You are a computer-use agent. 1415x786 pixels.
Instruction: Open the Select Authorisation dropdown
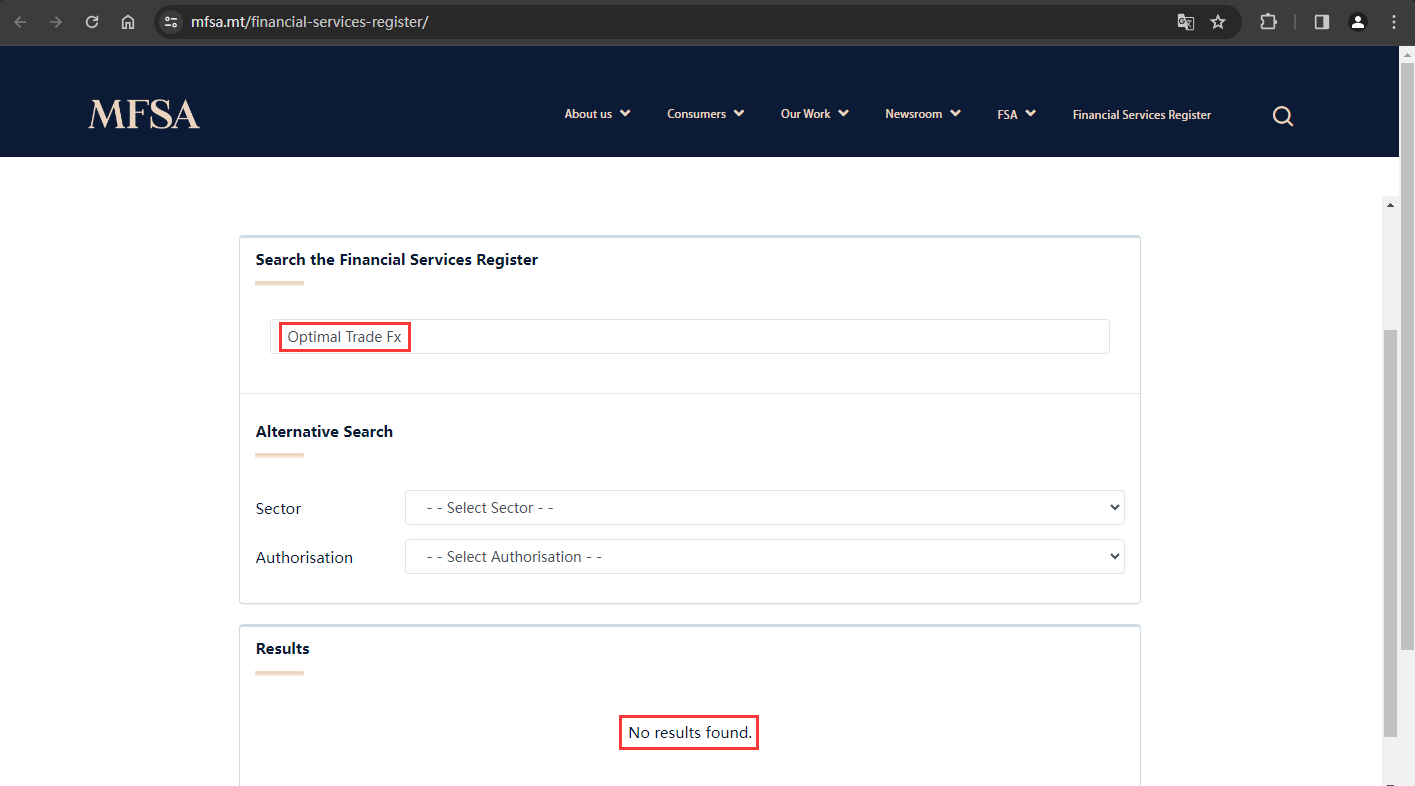click(x=765, y=557)
